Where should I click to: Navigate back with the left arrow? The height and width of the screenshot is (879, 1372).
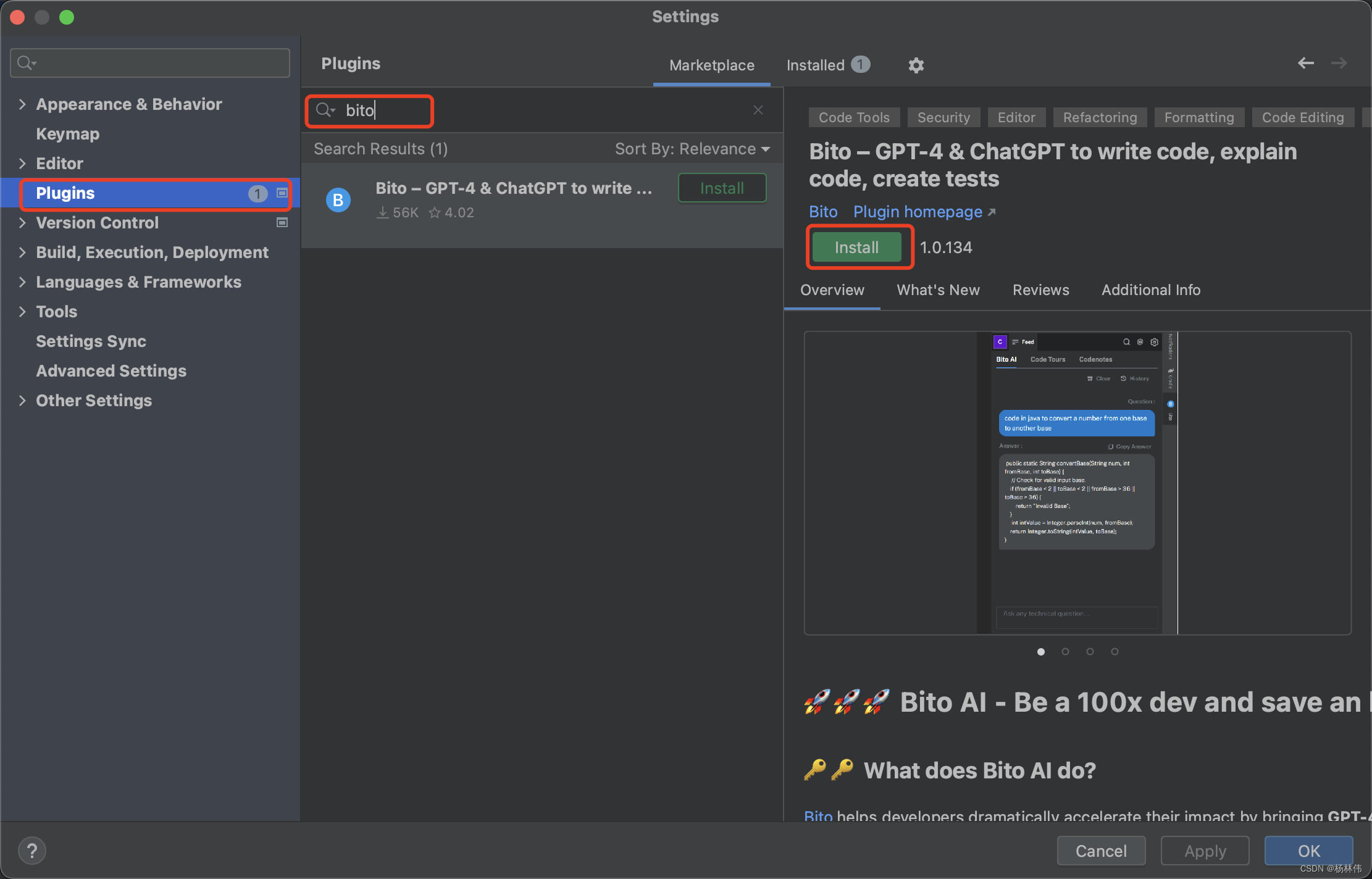1306,63
